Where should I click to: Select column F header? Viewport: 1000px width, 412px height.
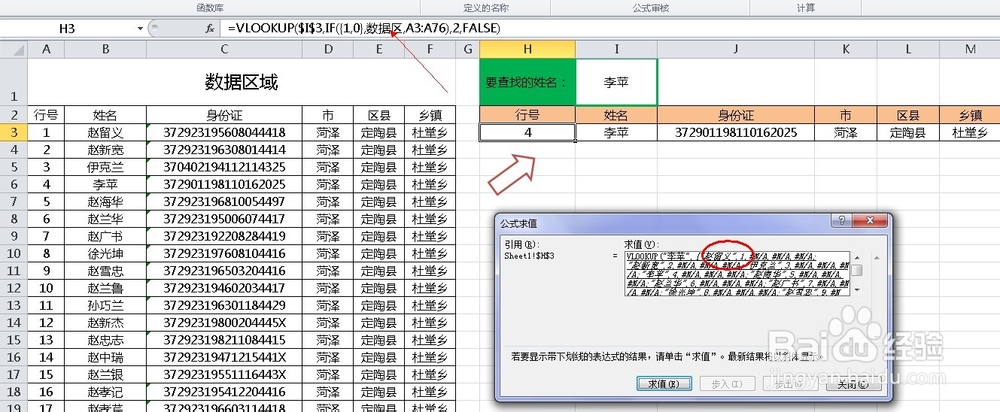point(430,49)
